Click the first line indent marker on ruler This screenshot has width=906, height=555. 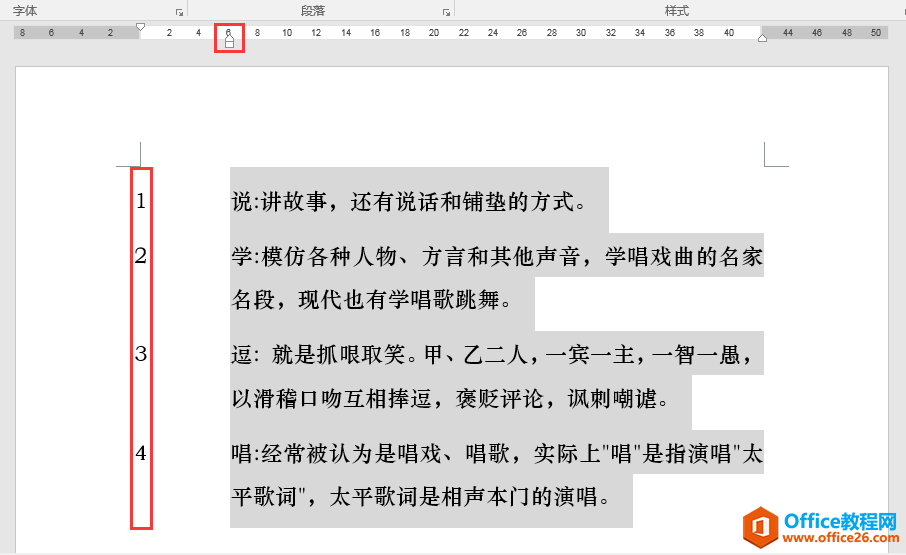(x=140, y=27)
